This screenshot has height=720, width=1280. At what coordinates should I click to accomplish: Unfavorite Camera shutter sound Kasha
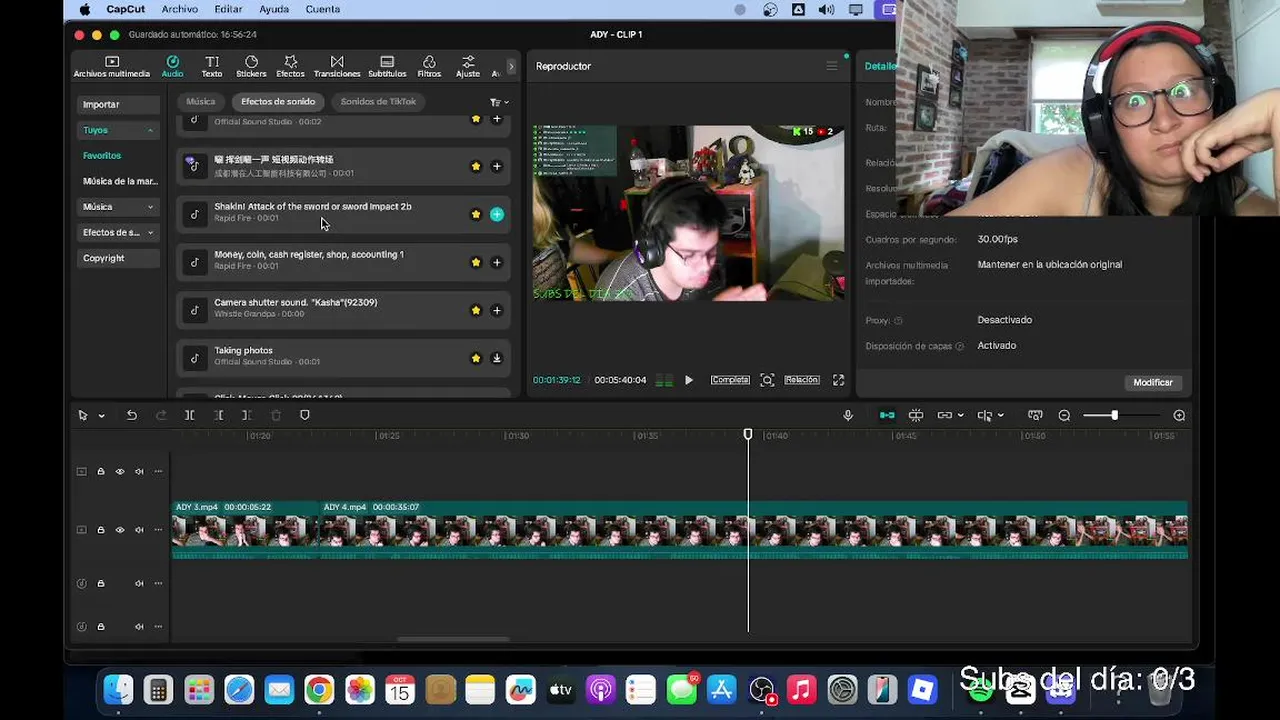(x=476, y=310)
